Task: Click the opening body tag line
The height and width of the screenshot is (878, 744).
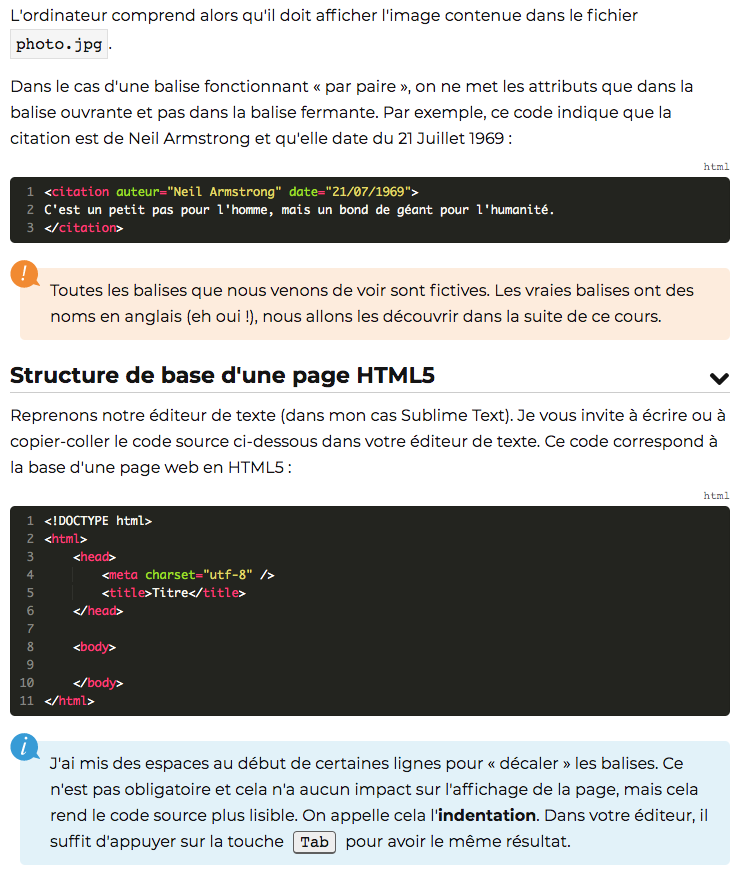Action: [94, 647]
